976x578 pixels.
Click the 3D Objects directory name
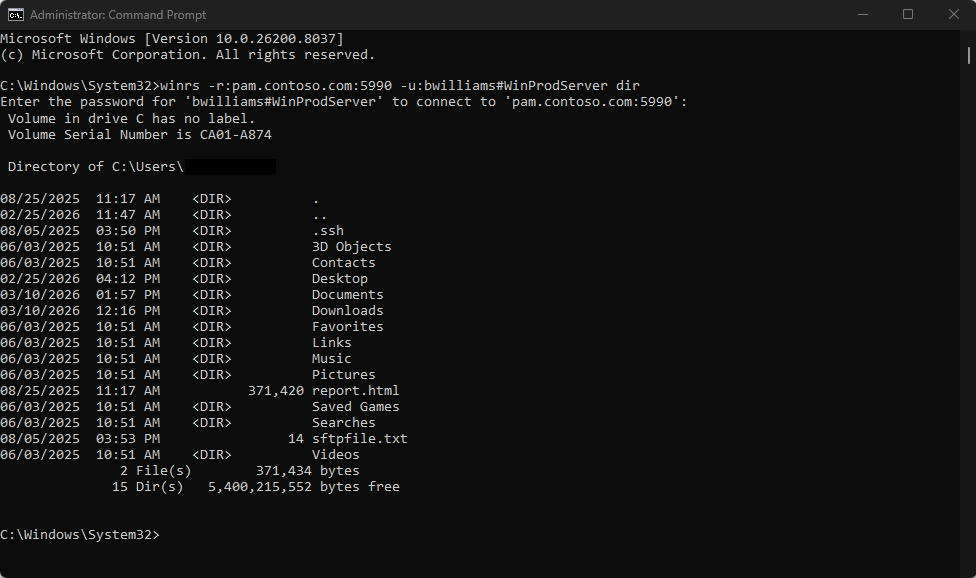[351, 247]
